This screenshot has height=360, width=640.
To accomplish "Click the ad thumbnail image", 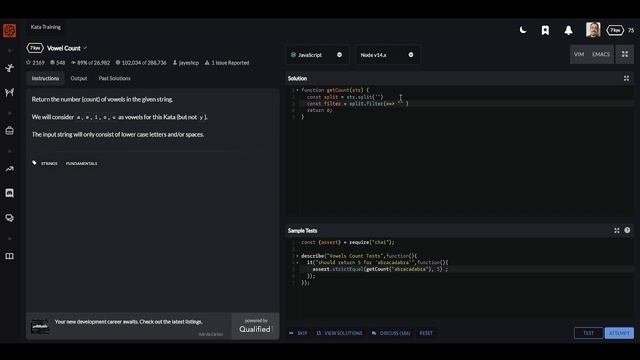I will click(40, 327).
